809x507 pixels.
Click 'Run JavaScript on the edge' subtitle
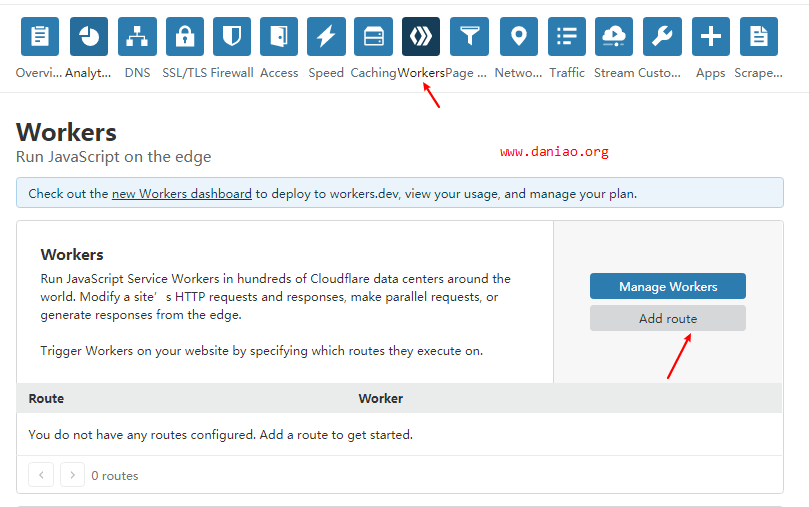114,157
